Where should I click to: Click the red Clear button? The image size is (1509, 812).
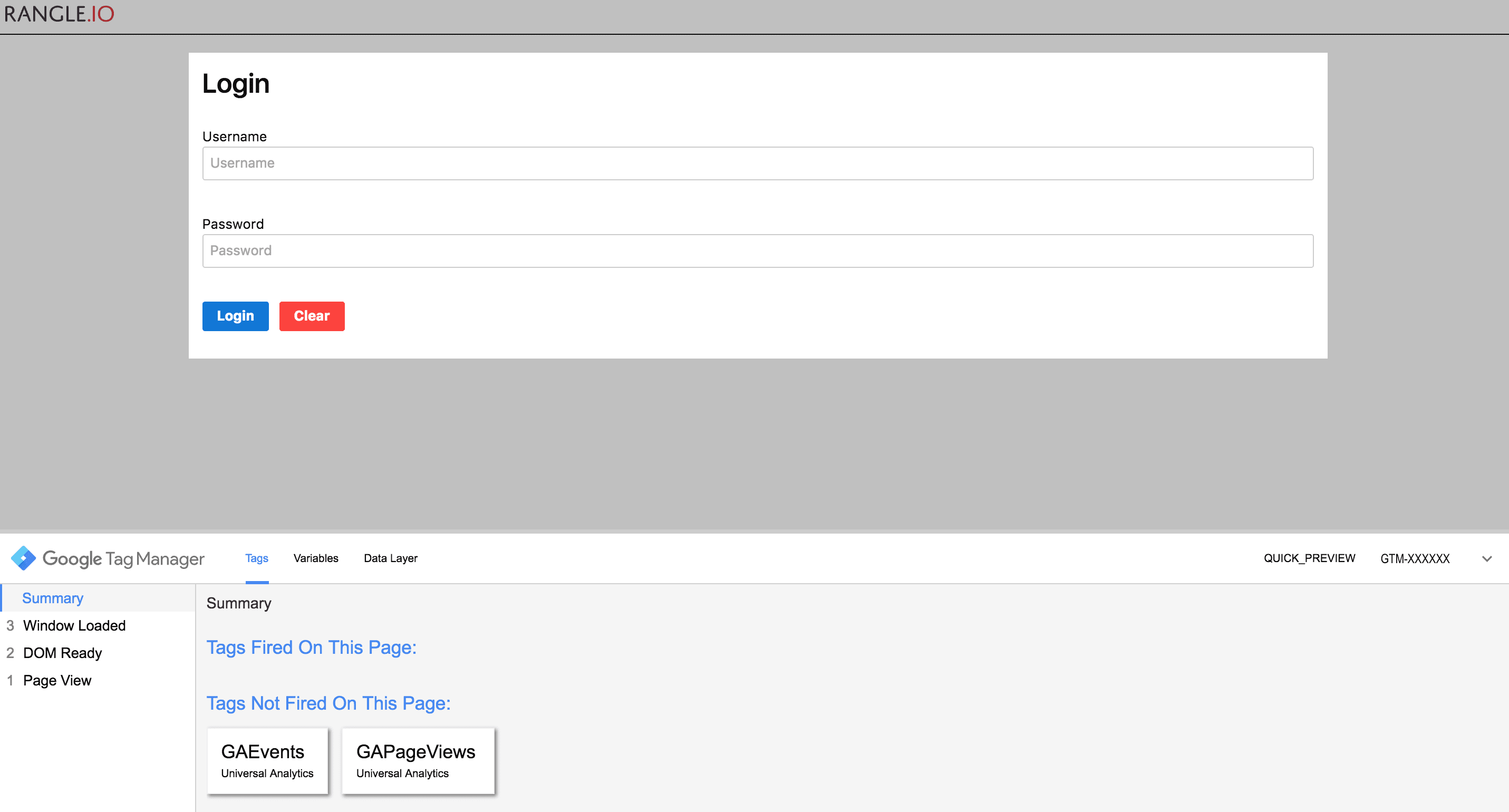312,316
